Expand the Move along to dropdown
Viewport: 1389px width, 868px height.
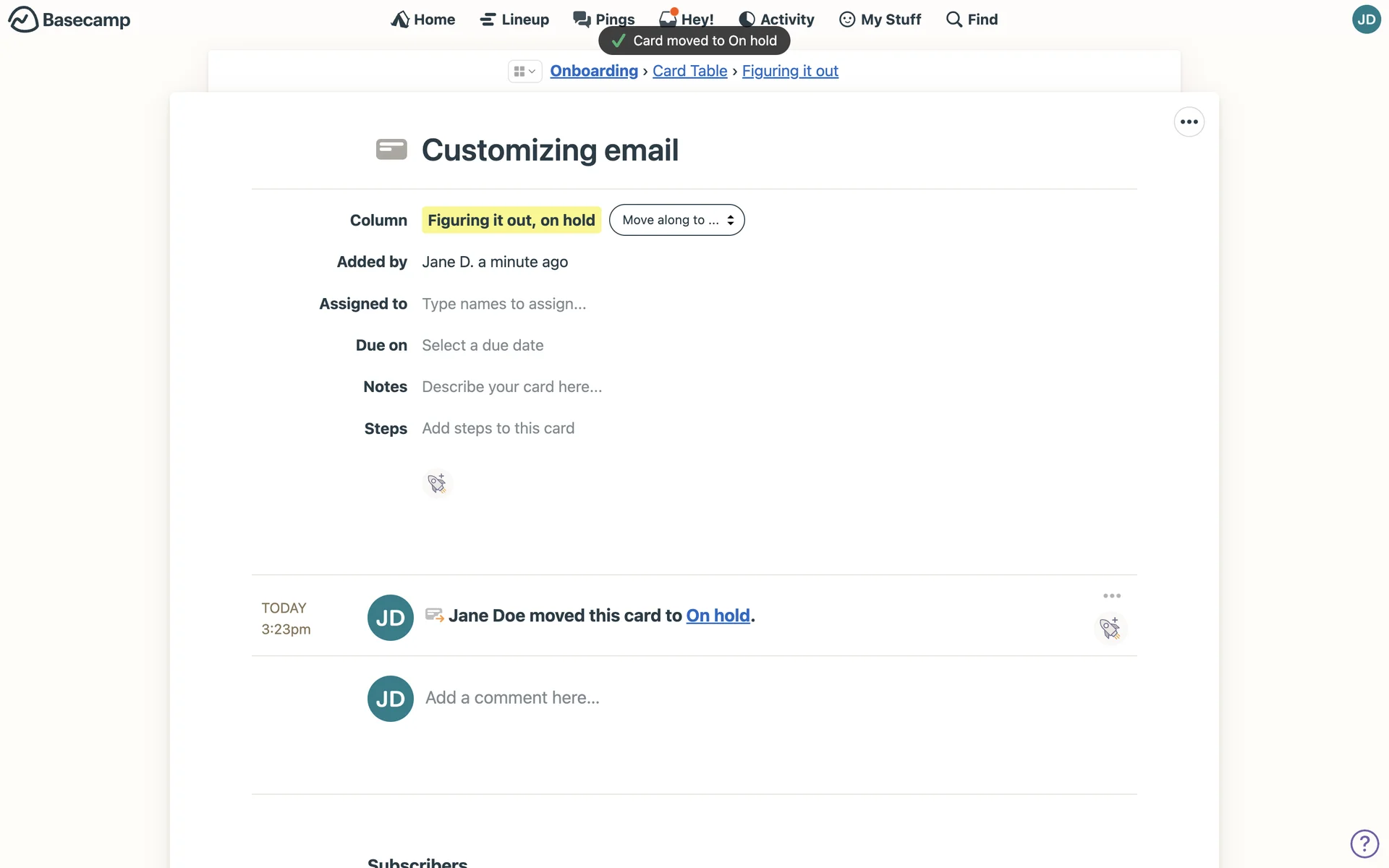tap(676, 220)
